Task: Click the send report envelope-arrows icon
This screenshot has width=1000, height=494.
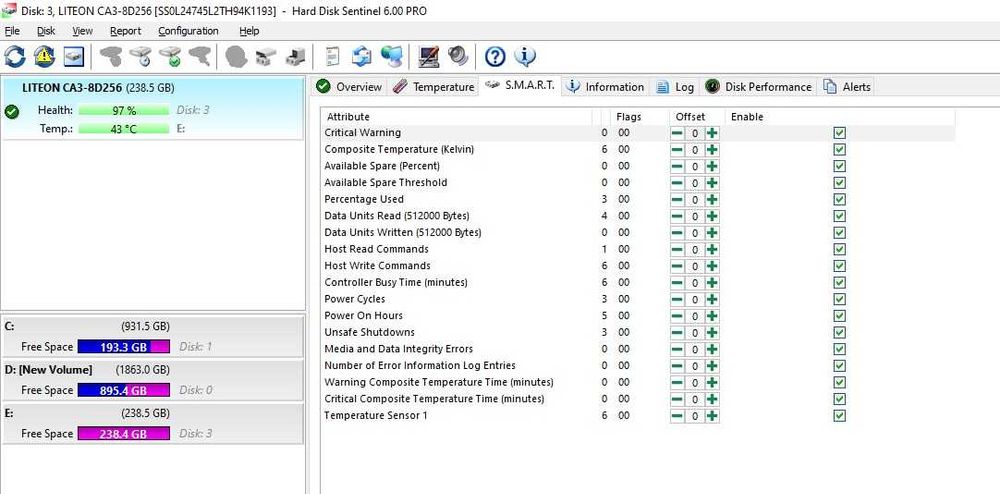Action: [x=362, y=57]
